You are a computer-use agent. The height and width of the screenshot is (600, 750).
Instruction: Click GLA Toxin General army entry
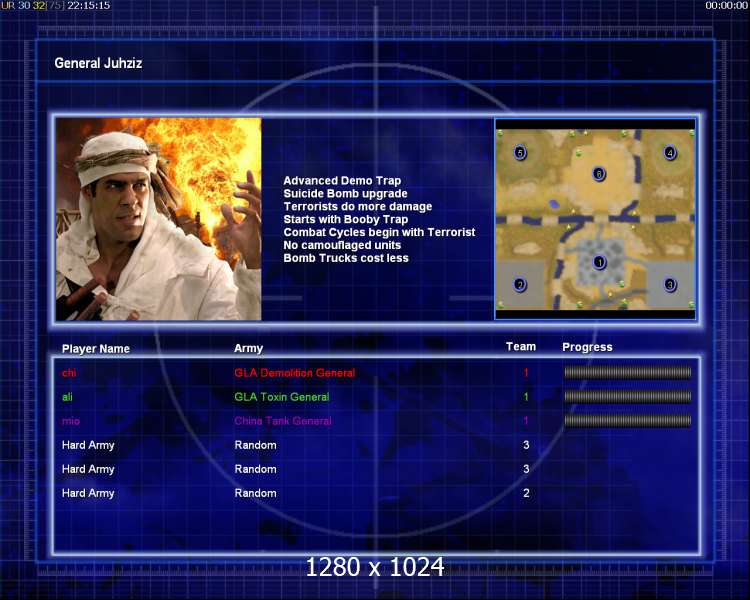tap(282, 397)
